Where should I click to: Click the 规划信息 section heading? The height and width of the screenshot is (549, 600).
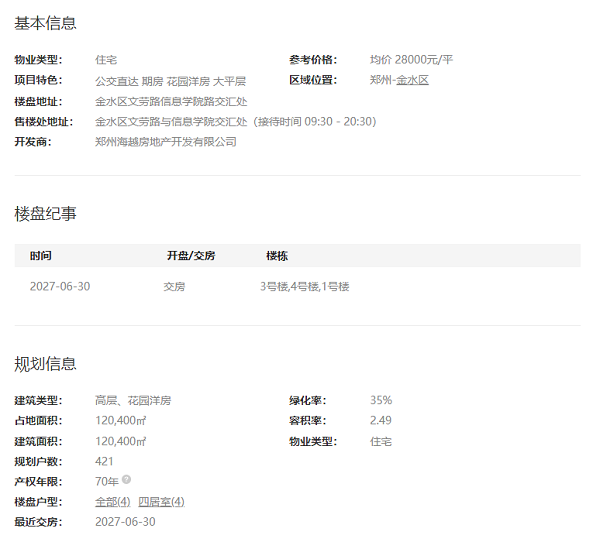pos(45,363)
